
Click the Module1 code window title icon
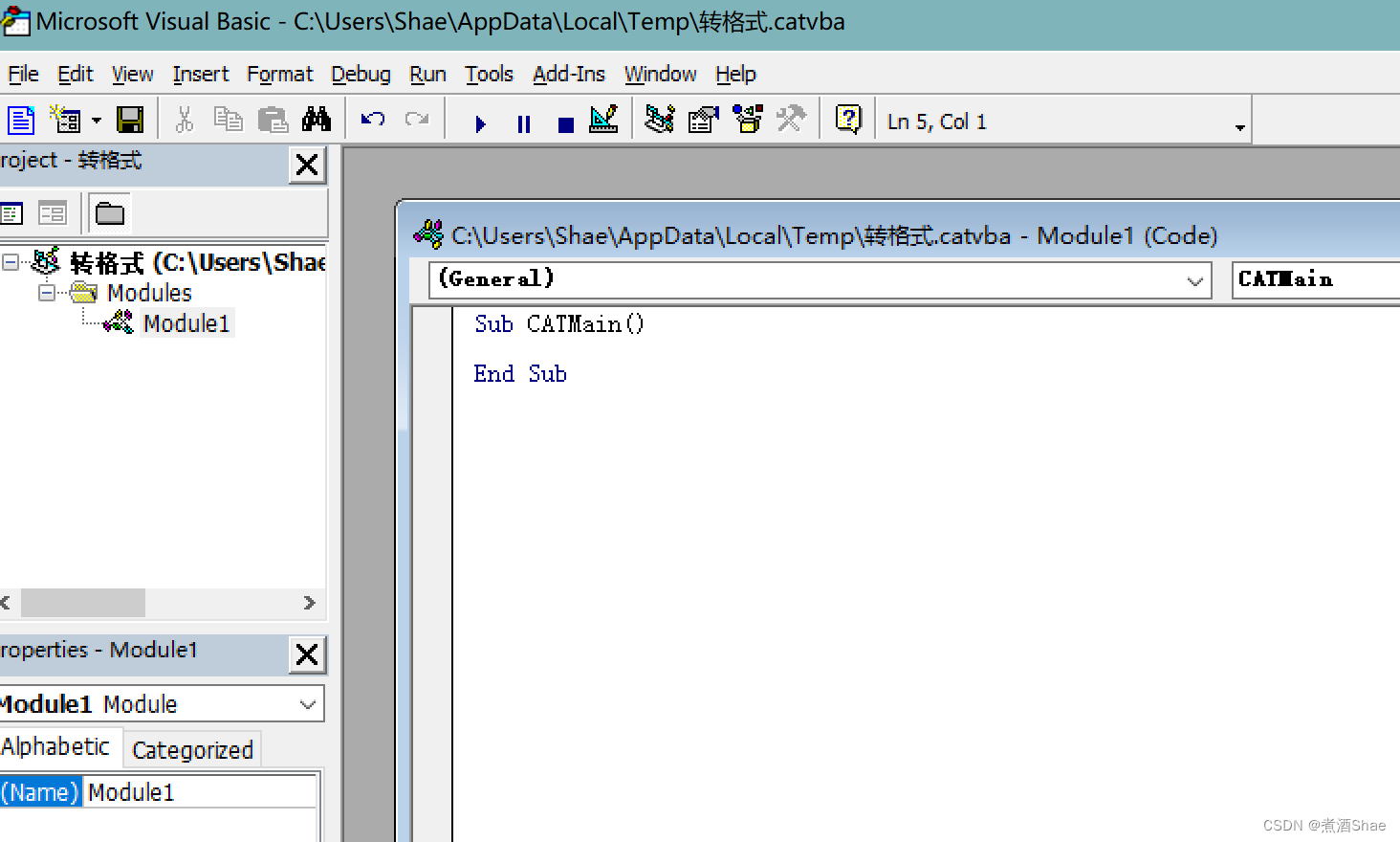click(x=428, y=234)
